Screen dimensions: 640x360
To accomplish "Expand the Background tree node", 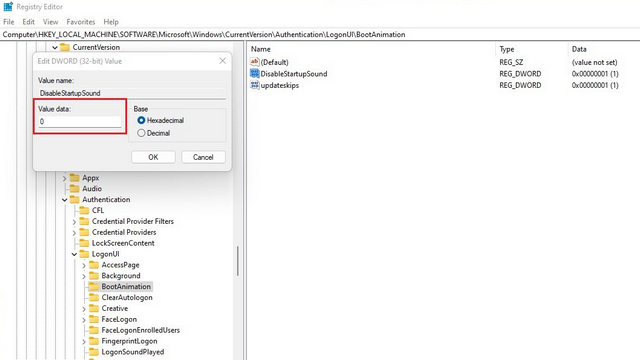I will [x=84, y=276].
